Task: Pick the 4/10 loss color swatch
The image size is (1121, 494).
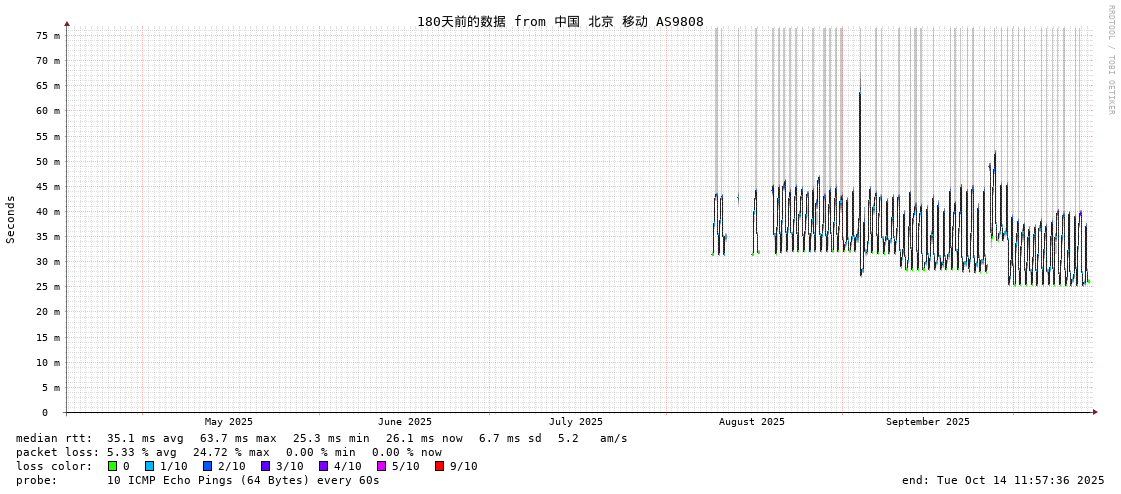Action: click(x=323, y=466)
